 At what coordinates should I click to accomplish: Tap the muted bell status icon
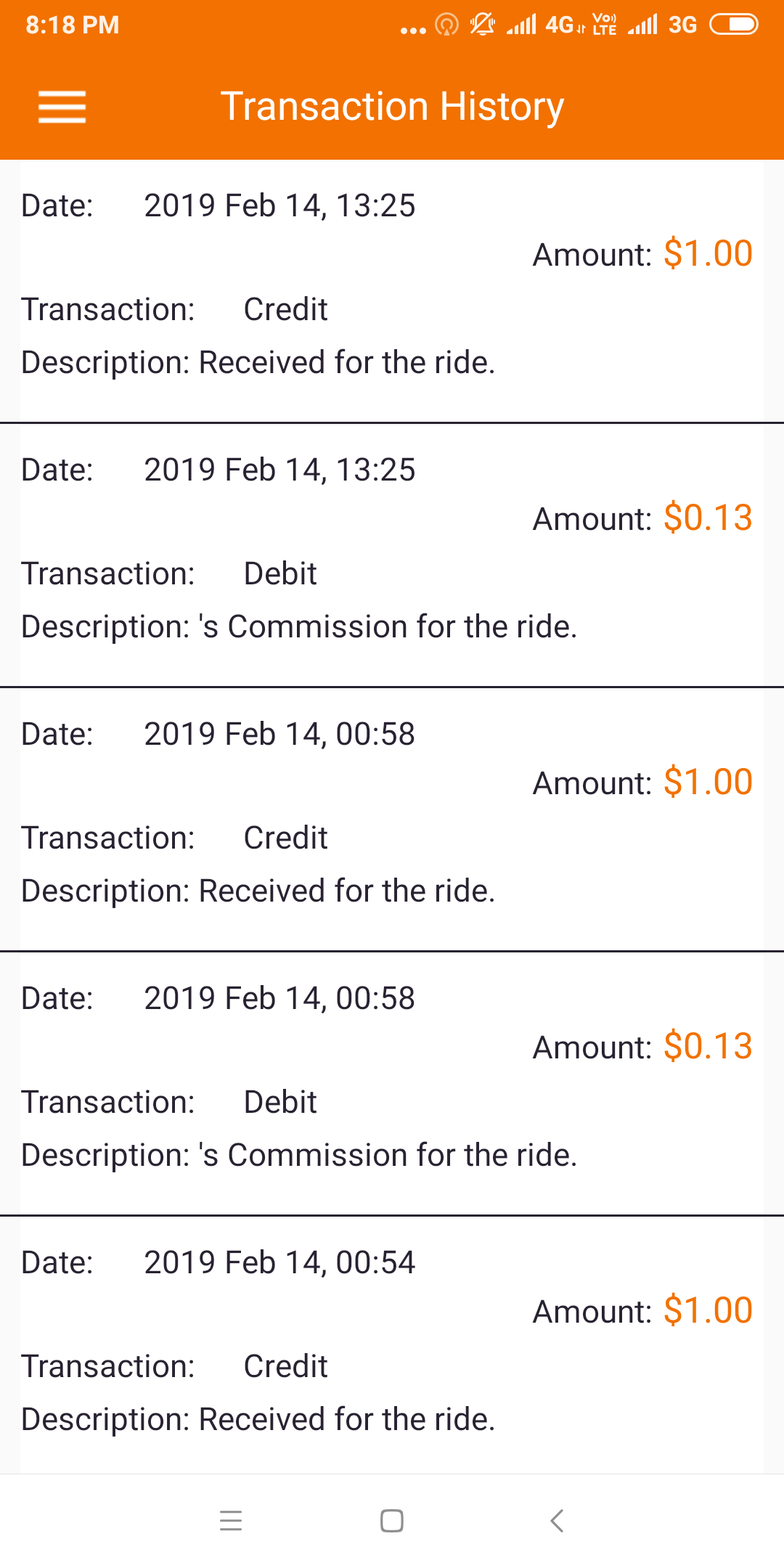point(482,25)
